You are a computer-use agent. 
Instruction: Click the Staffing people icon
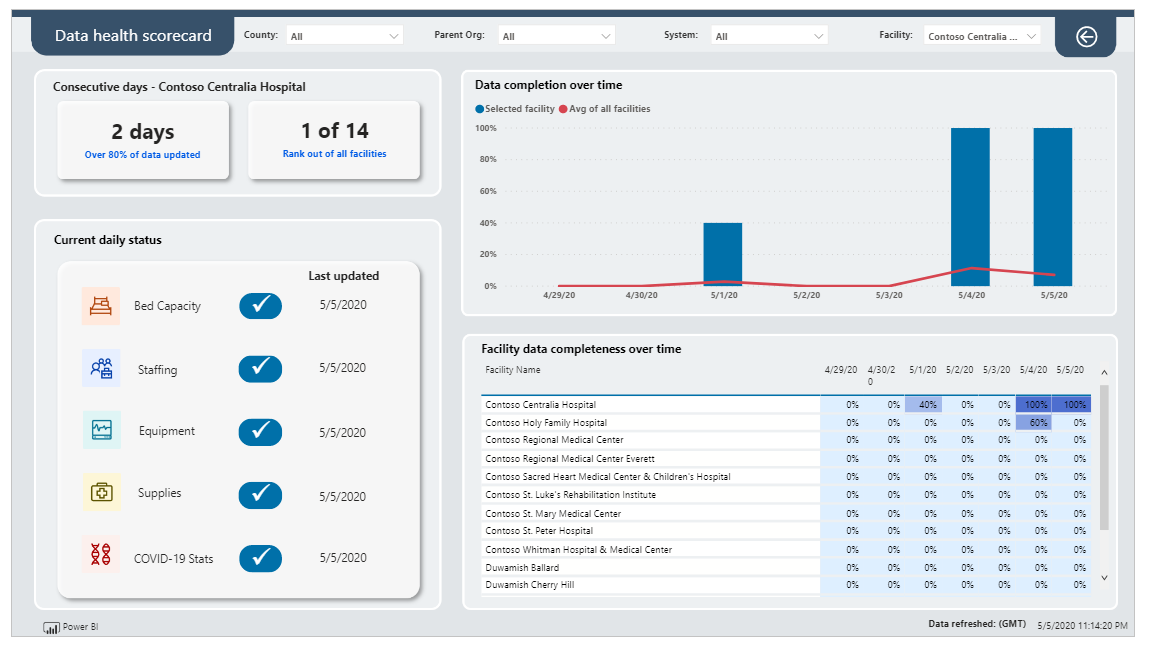[x=101, y=368]
